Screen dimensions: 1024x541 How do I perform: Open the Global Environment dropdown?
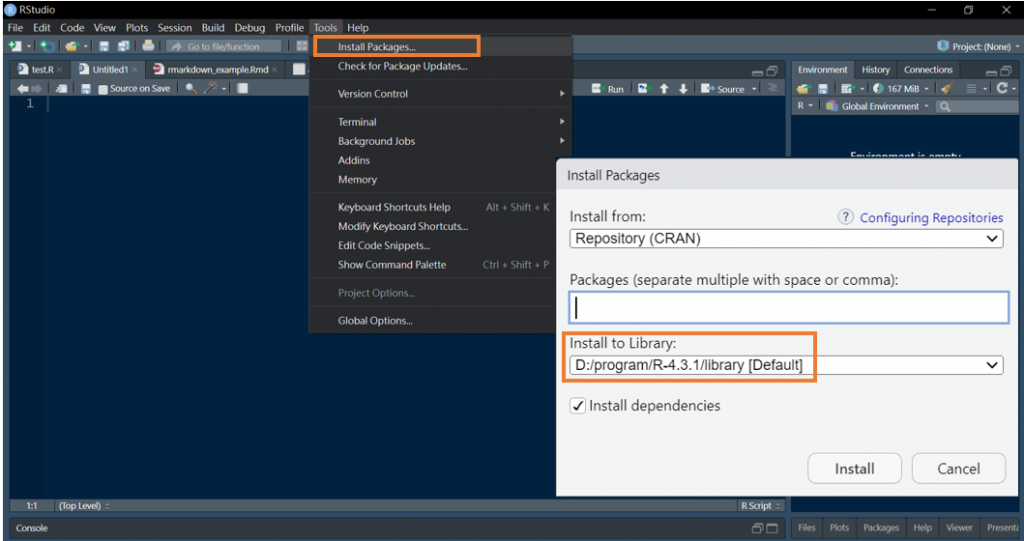[x=877, y=106]
